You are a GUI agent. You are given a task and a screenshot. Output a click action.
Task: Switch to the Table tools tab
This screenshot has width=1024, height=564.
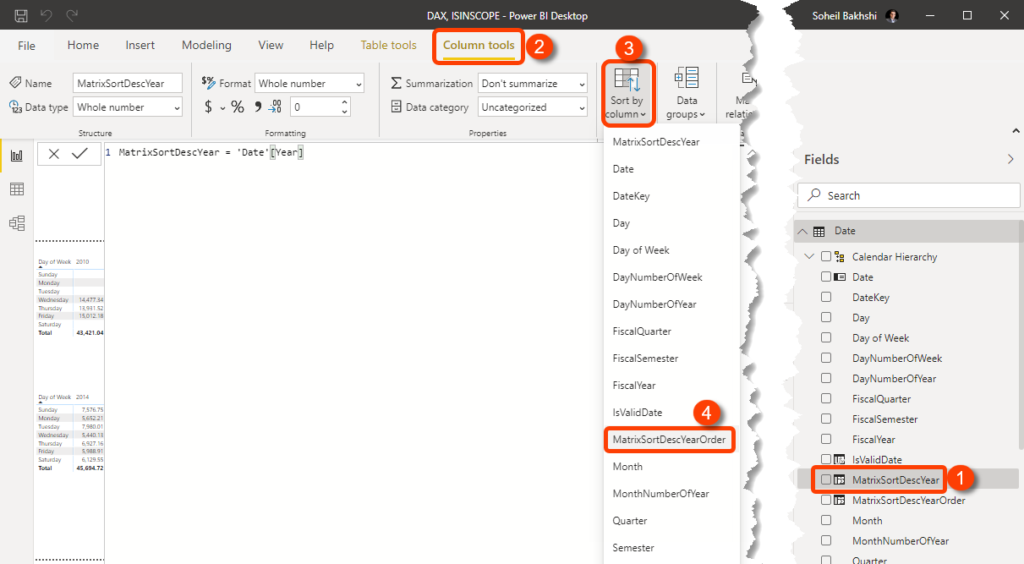pos(389,45)
